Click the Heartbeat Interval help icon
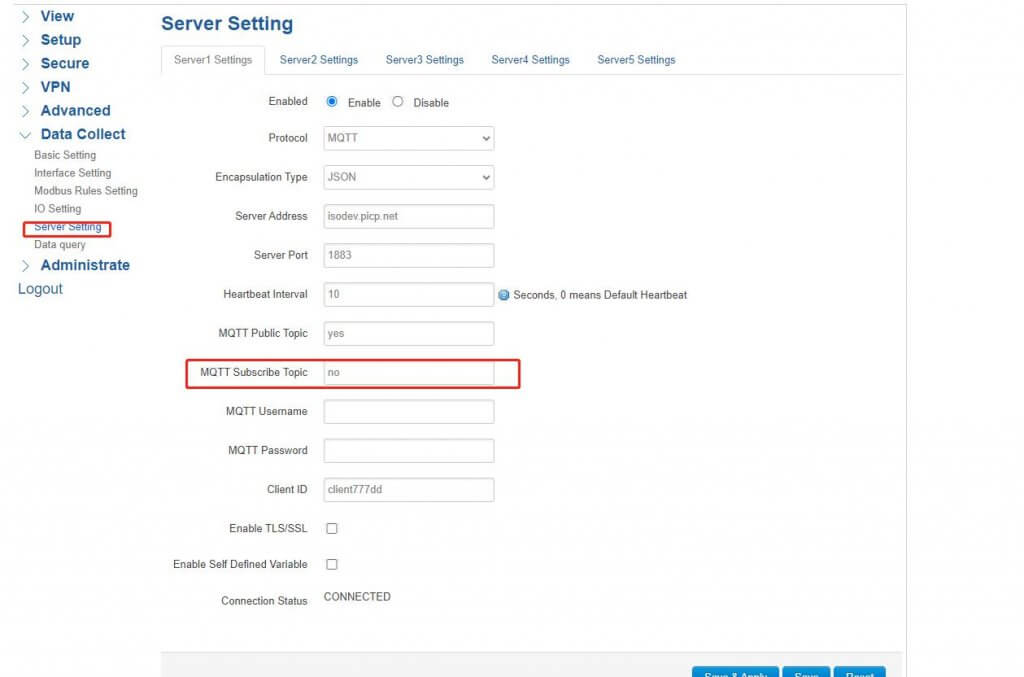This screenshot has width=1024, height=677. click(503, 294)
